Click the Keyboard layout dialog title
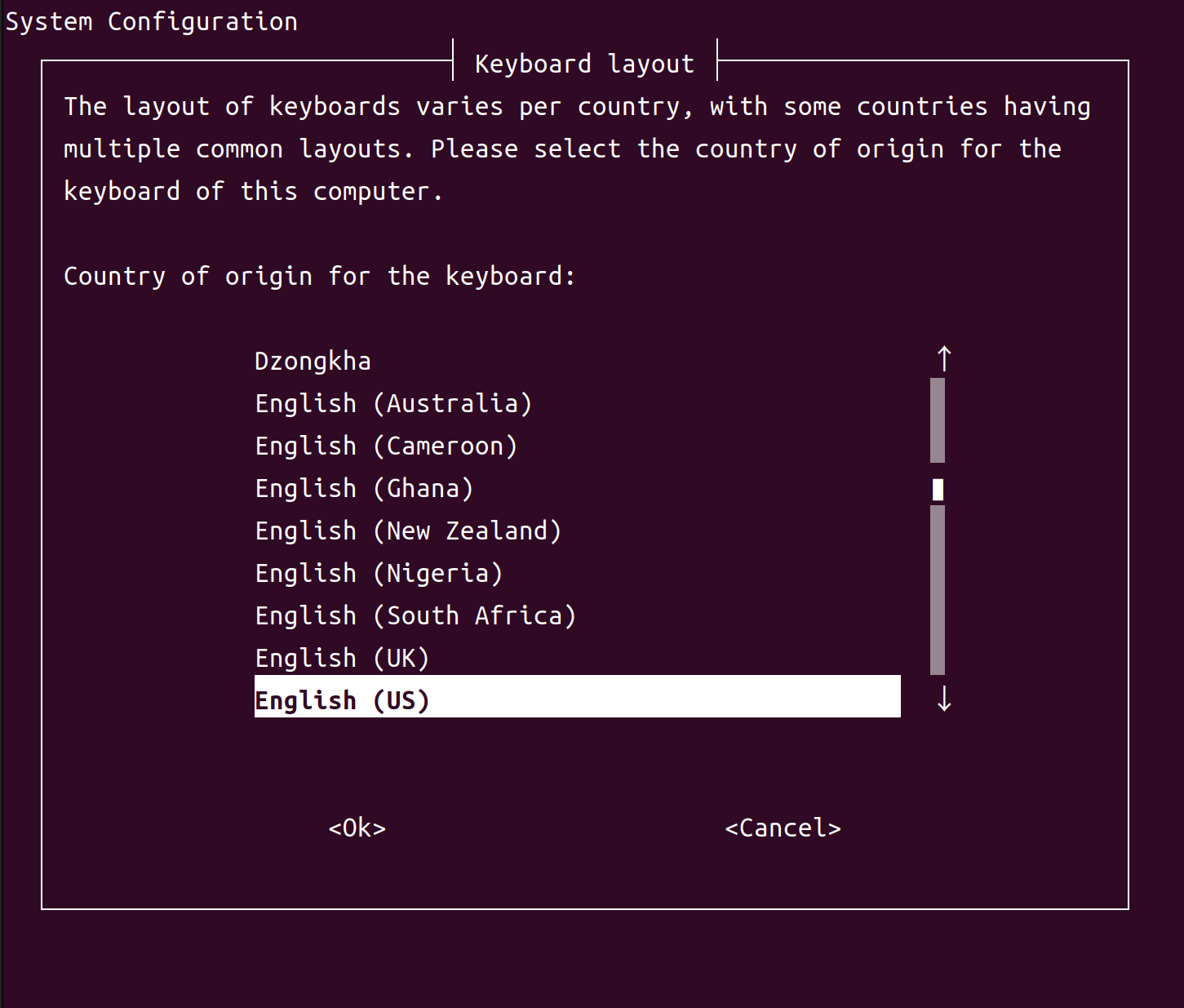 tap(584, 63)
